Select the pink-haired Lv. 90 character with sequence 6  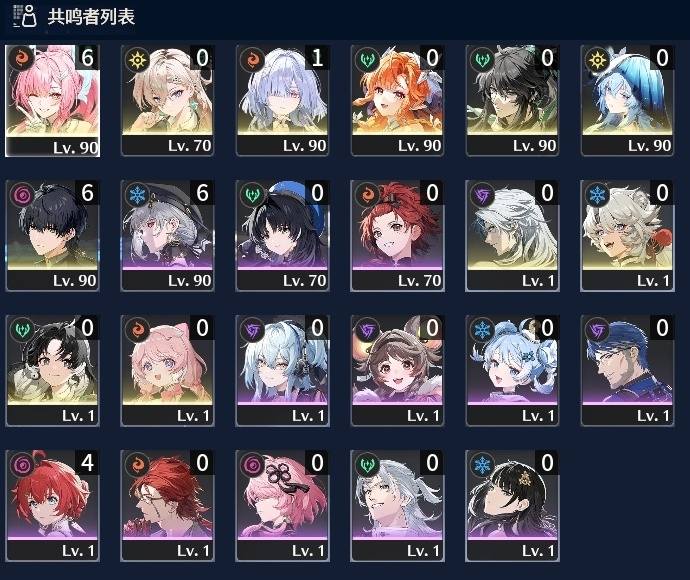(x=52, y=100)
